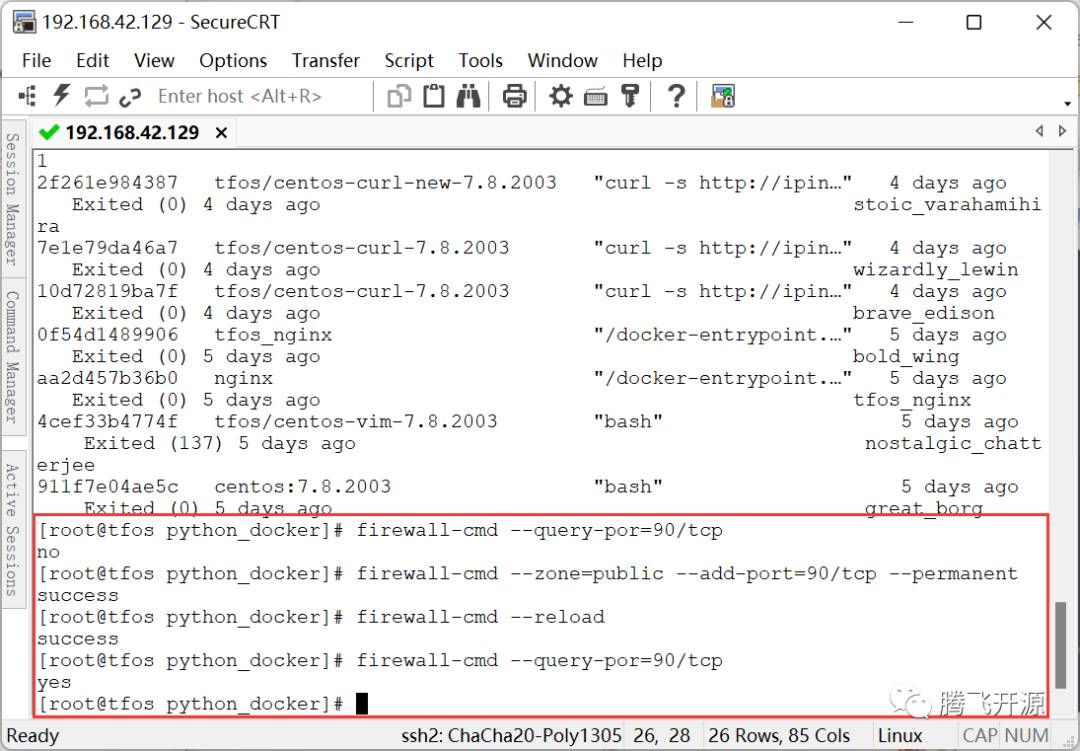This screenshot has width=1080, height=751.
Task: Click the left tab scroll chevron
Action: (x=1039, y=130)
